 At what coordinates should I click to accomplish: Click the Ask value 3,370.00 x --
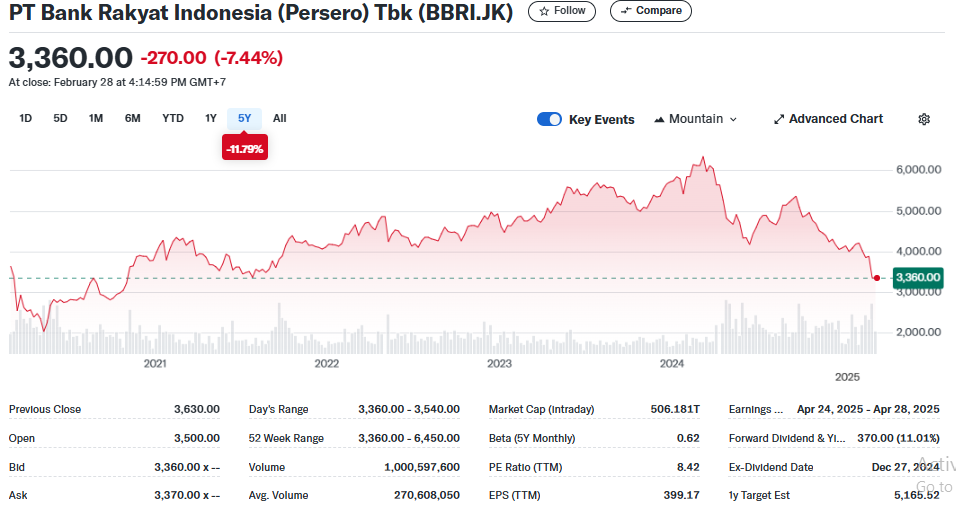187,495
